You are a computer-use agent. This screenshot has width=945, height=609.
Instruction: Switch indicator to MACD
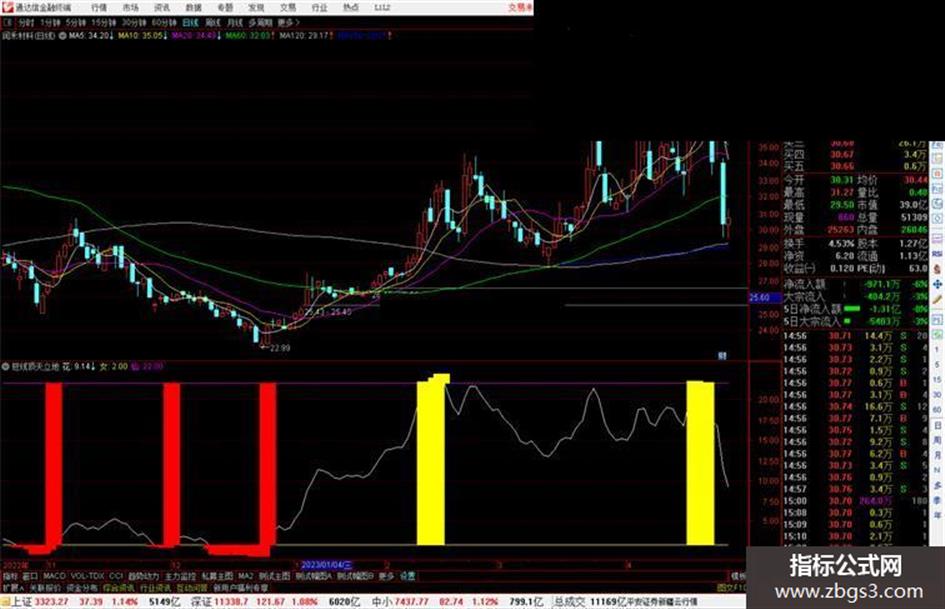tap(54, 576)
